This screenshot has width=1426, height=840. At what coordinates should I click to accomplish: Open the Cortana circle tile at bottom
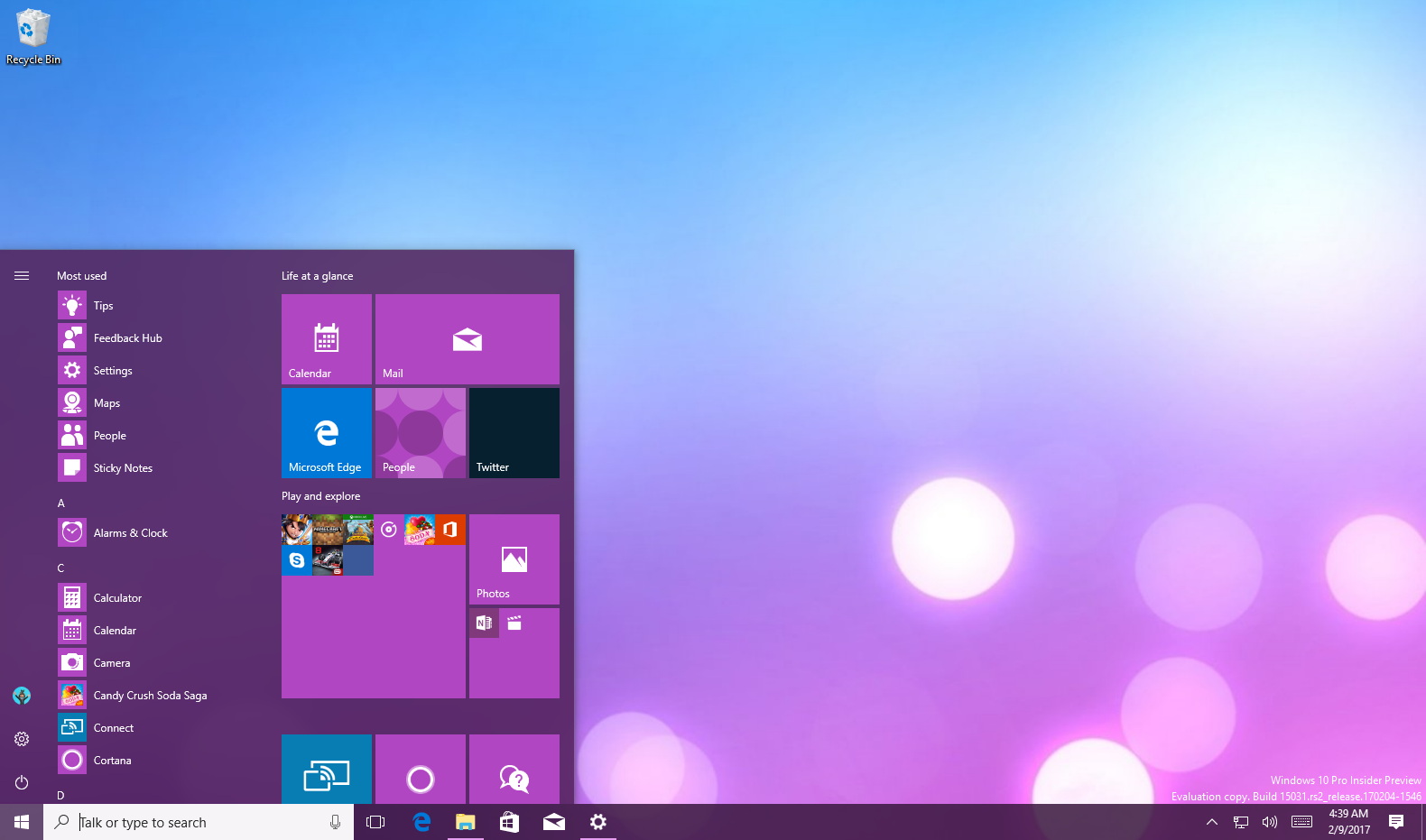click(421, 770)
